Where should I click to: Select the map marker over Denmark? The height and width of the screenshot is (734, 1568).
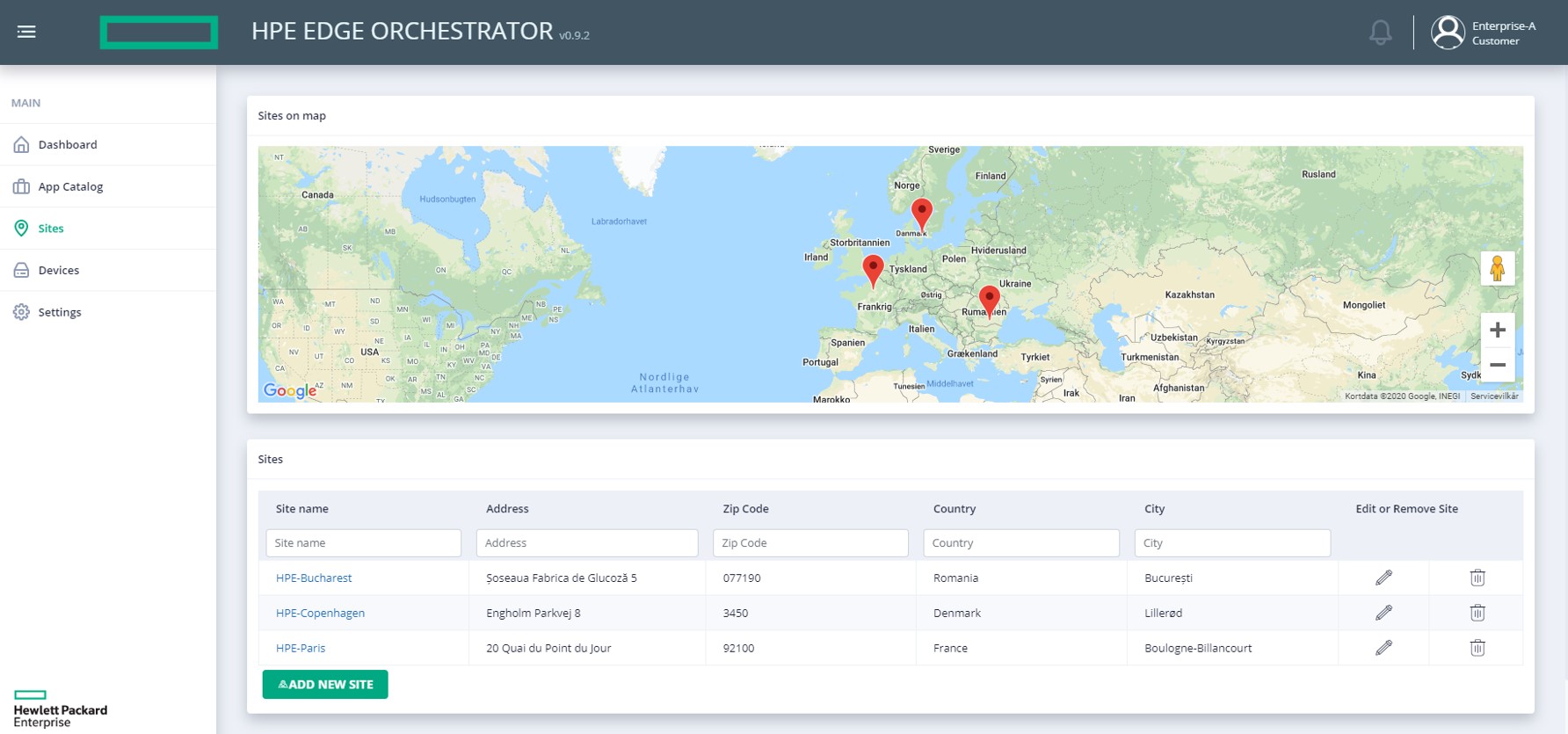(x=921, y=214)
